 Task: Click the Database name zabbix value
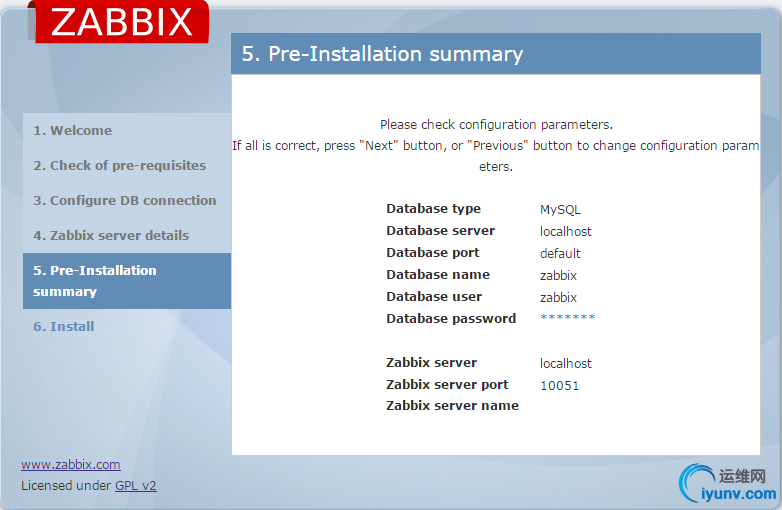pos(558,276)
